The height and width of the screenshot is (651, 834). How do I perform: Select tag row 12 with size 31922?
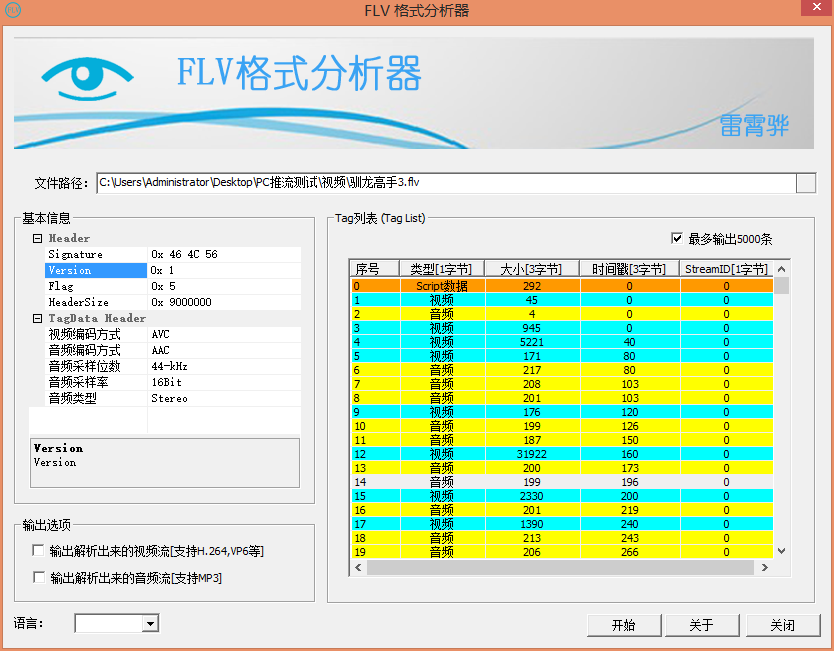point(562,454)
